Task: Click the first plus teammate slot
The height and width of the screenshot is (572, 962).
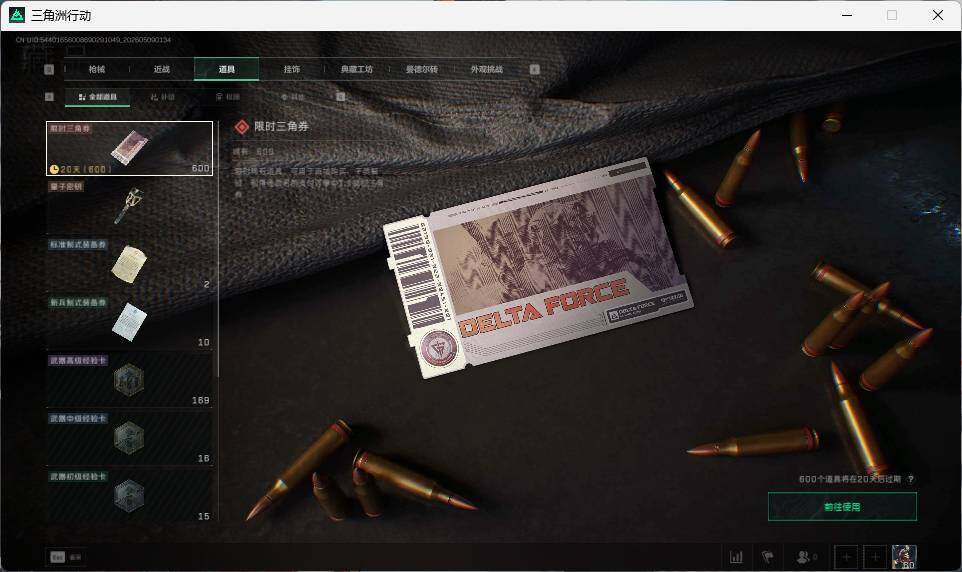Action: [846, 557]
